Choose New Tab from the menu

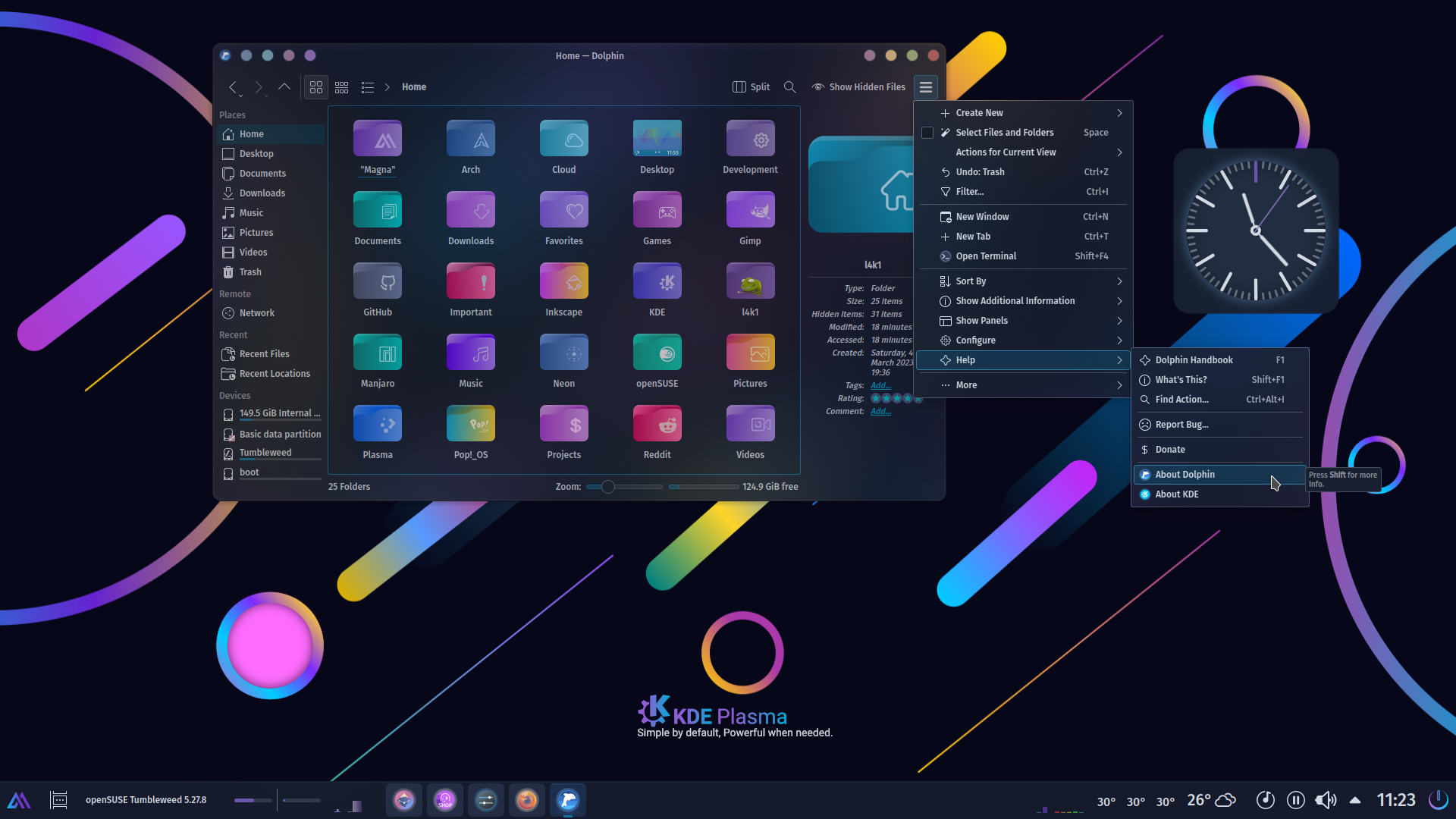coord(1023,237)
